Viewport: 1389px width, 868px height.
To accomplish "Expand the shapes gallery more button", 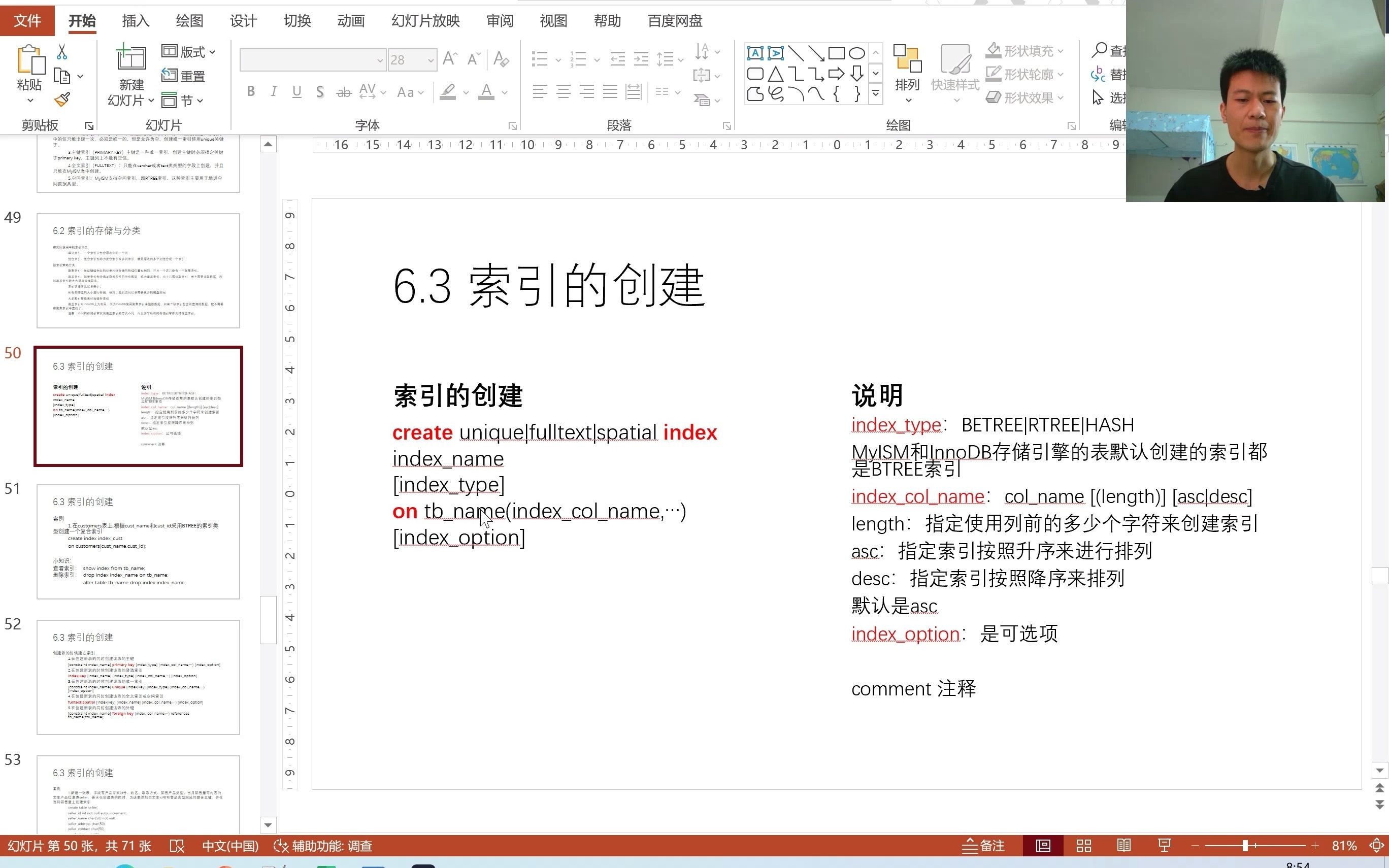I will [875, 93].
